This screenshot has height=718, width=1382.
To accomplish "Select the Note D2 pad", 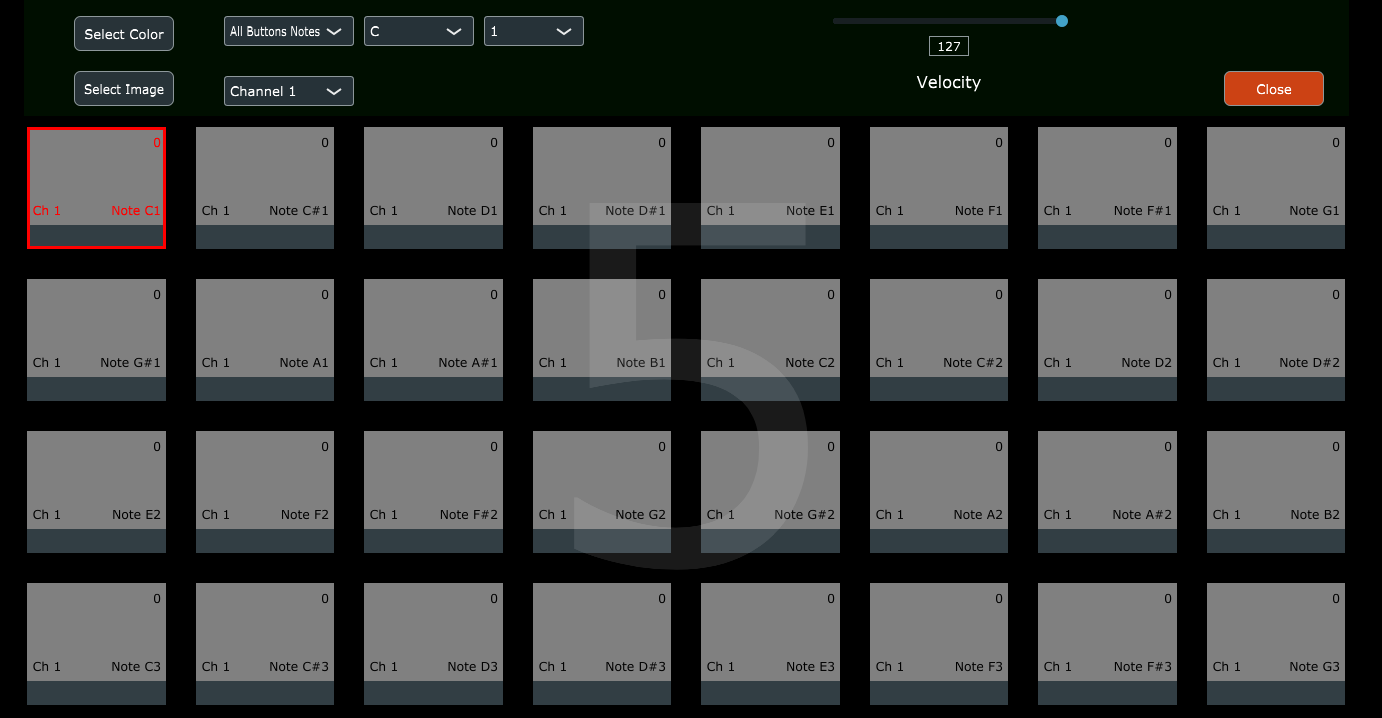I will pos(1107,340).
